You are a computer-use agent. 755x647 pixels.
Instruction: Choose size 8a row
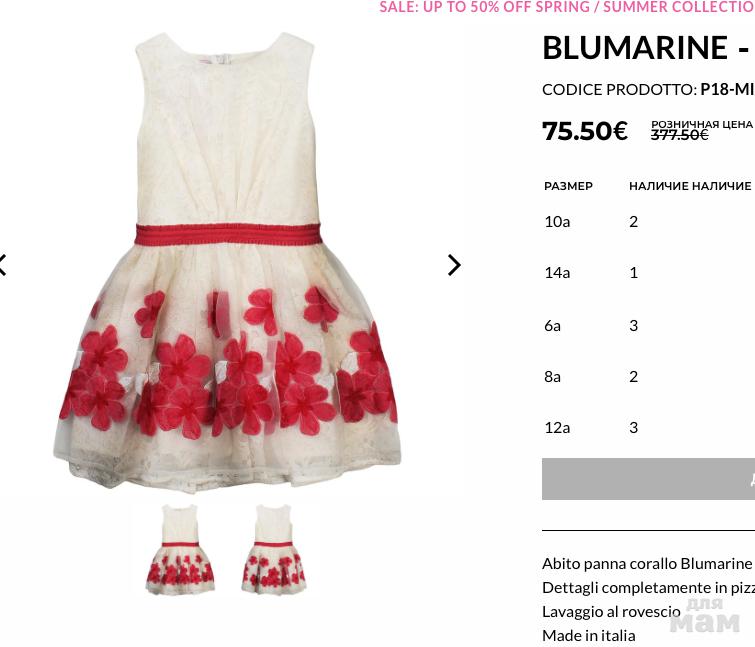click(648, 376)
